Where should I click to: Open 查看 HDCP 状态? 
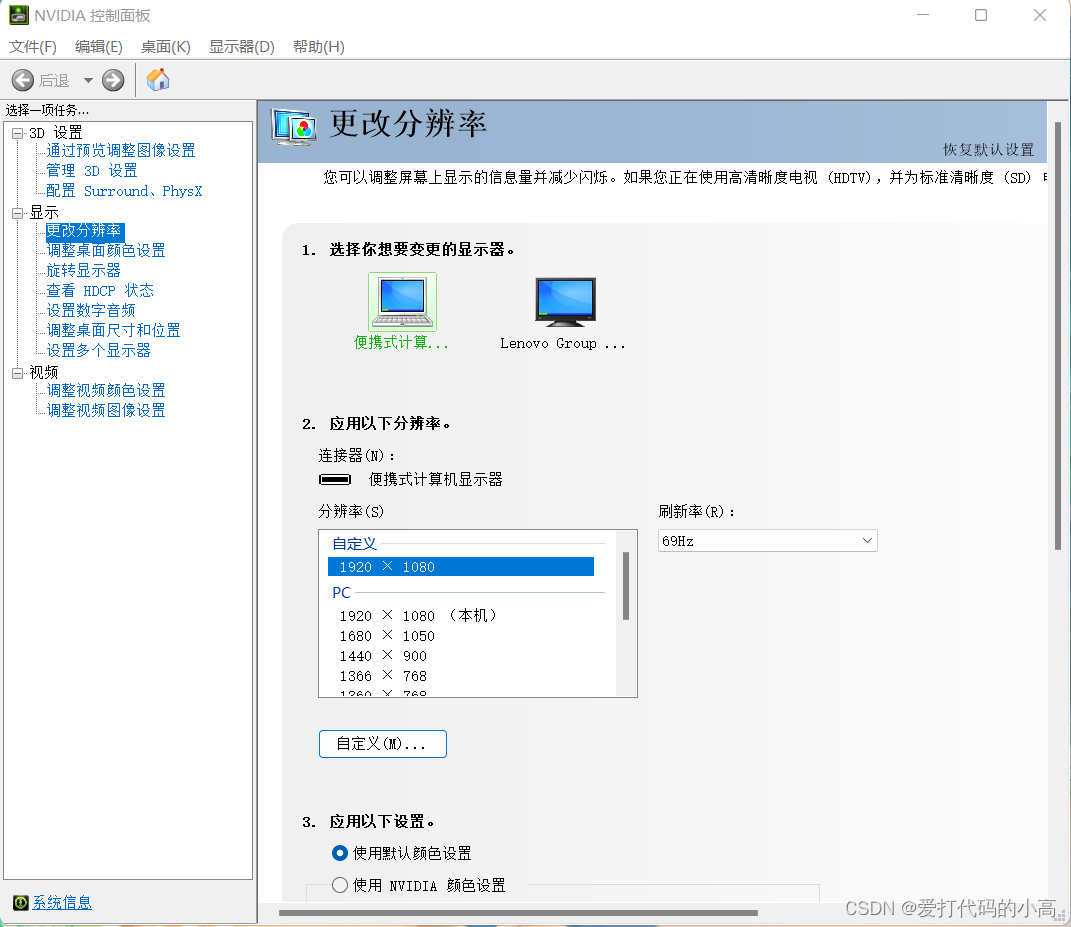100,290
